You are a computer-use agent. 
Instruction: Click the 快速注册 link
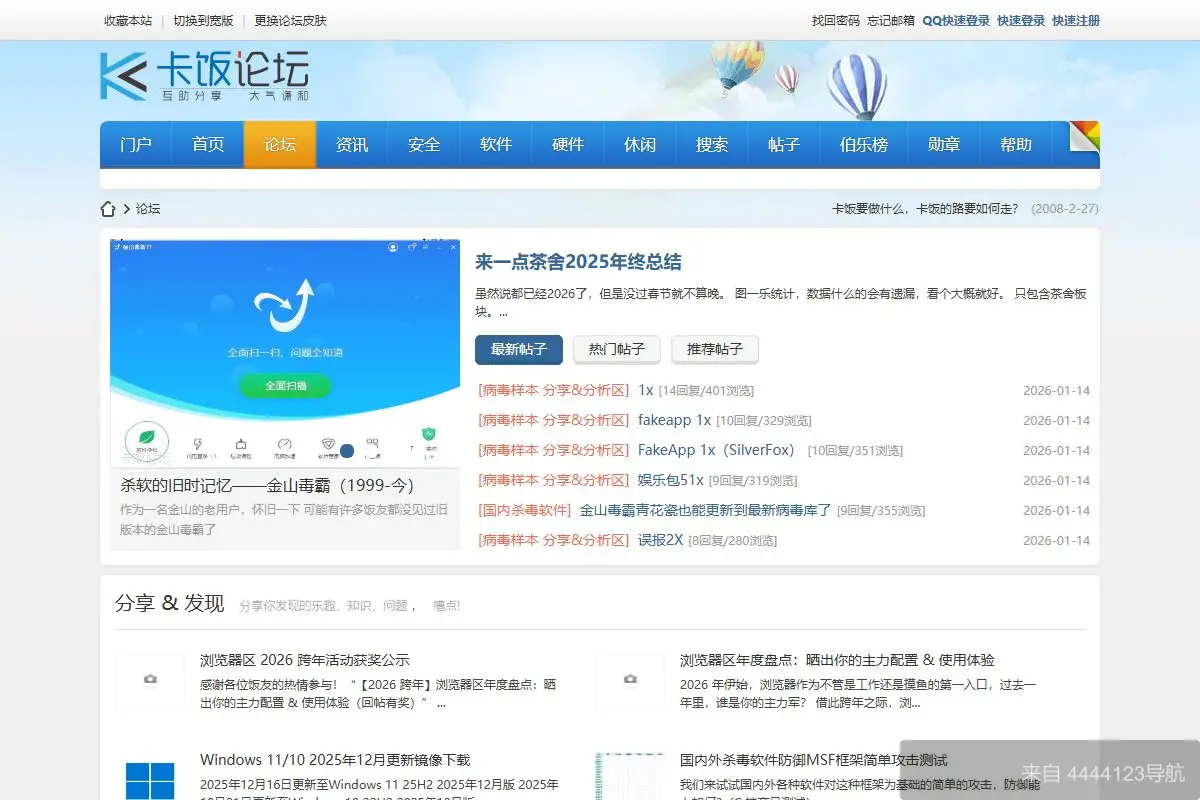[1075, 20]
